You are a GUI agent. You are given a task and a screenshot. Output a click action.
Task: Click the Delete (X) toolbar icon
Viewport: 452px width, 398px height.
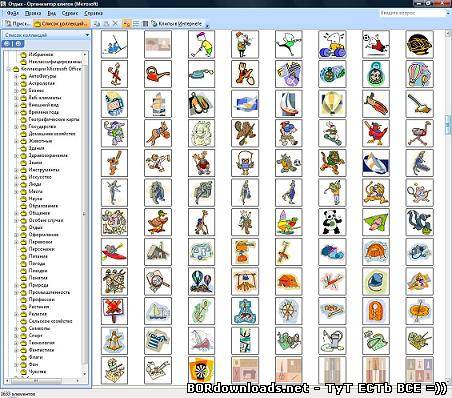coord(115,24)
